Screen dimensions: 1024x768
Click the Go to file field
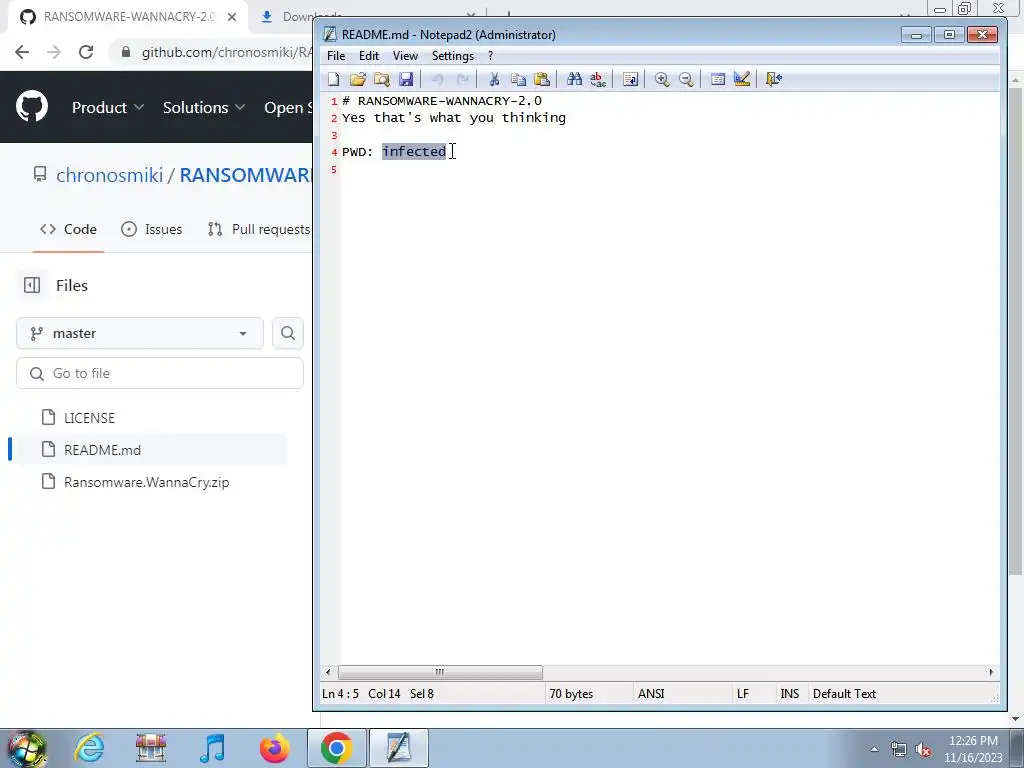[160, 373]
